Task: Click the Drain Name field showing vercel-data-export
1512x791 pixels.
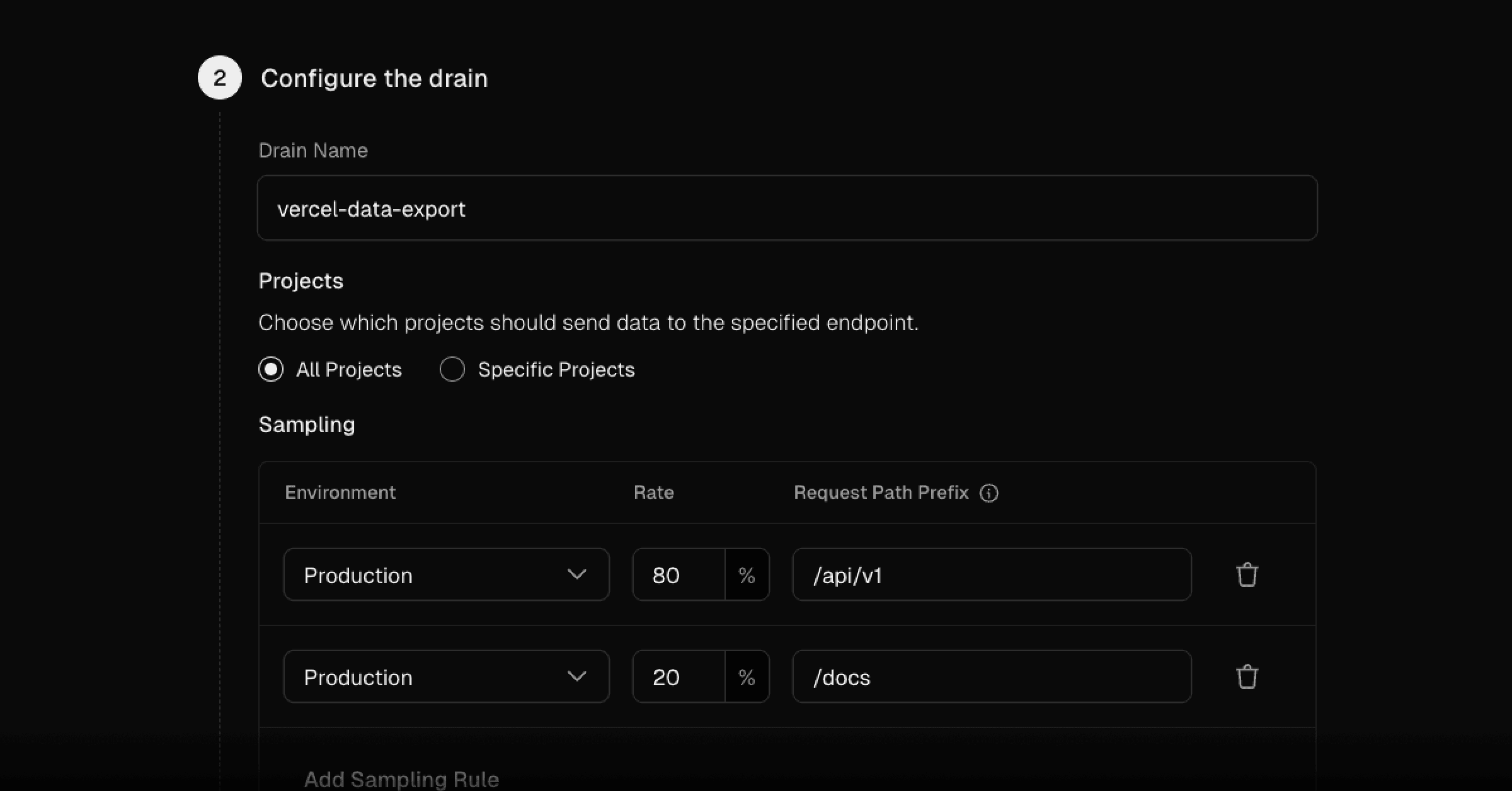Action: pyautogui.click(x=786, y=208)
